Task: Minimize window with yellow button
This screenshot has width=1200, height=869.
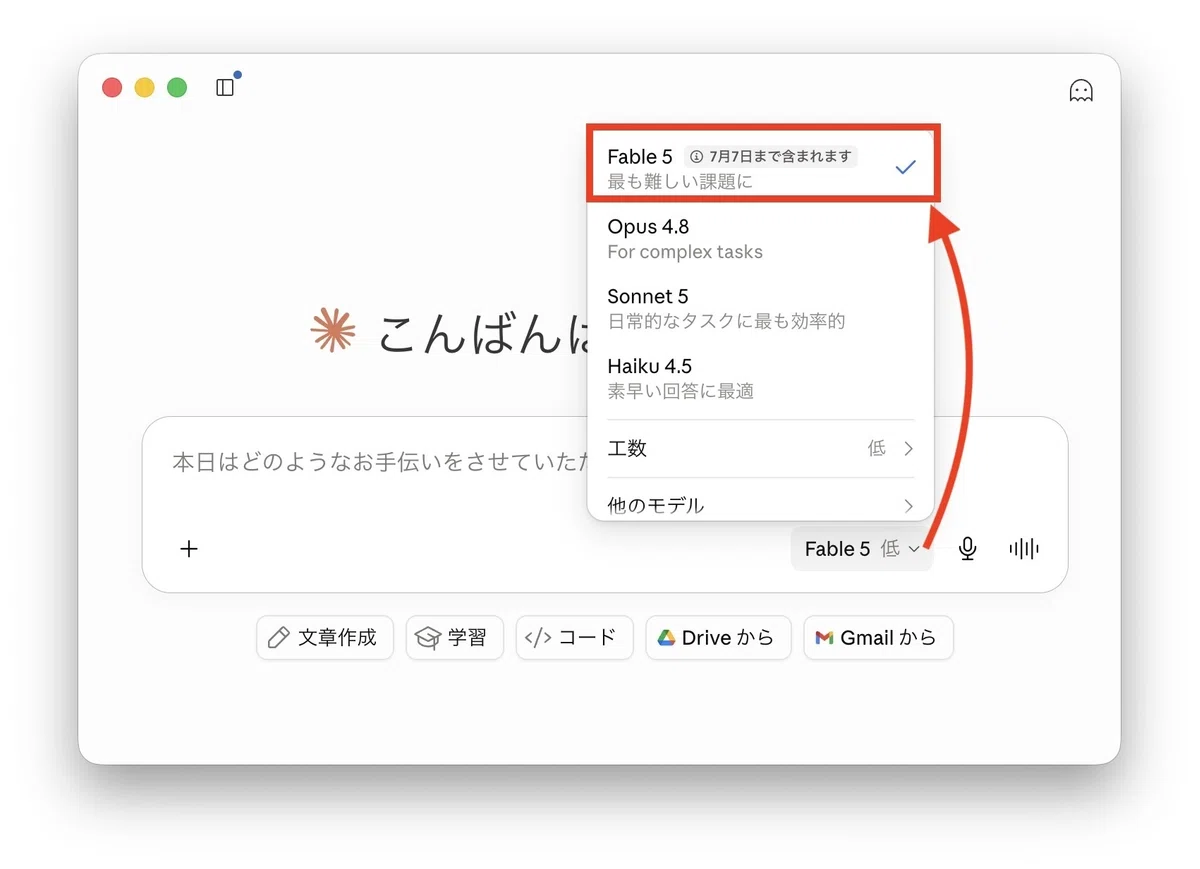Action: point(145,88)
